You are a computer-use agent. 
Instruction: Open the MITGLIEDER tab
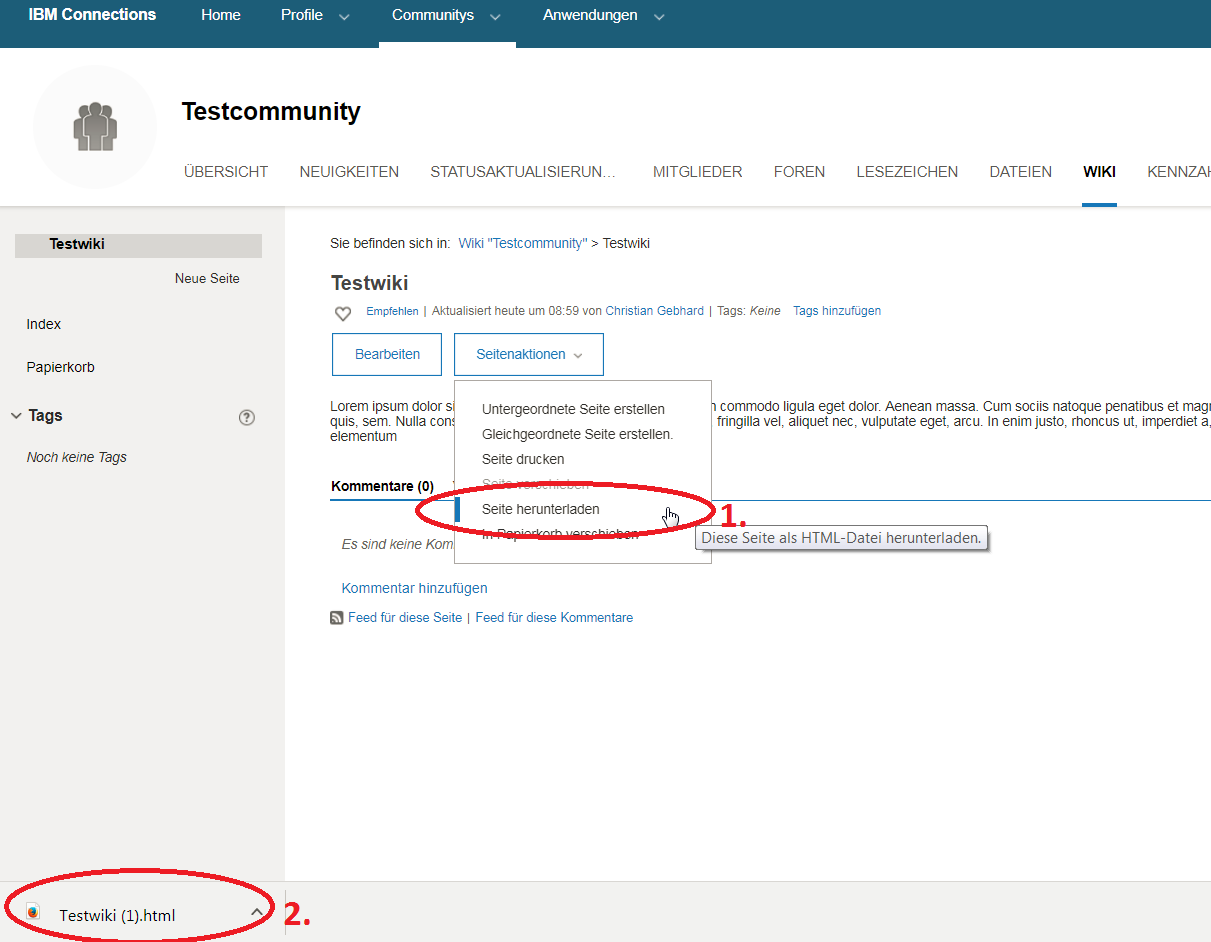pos(698,172)
